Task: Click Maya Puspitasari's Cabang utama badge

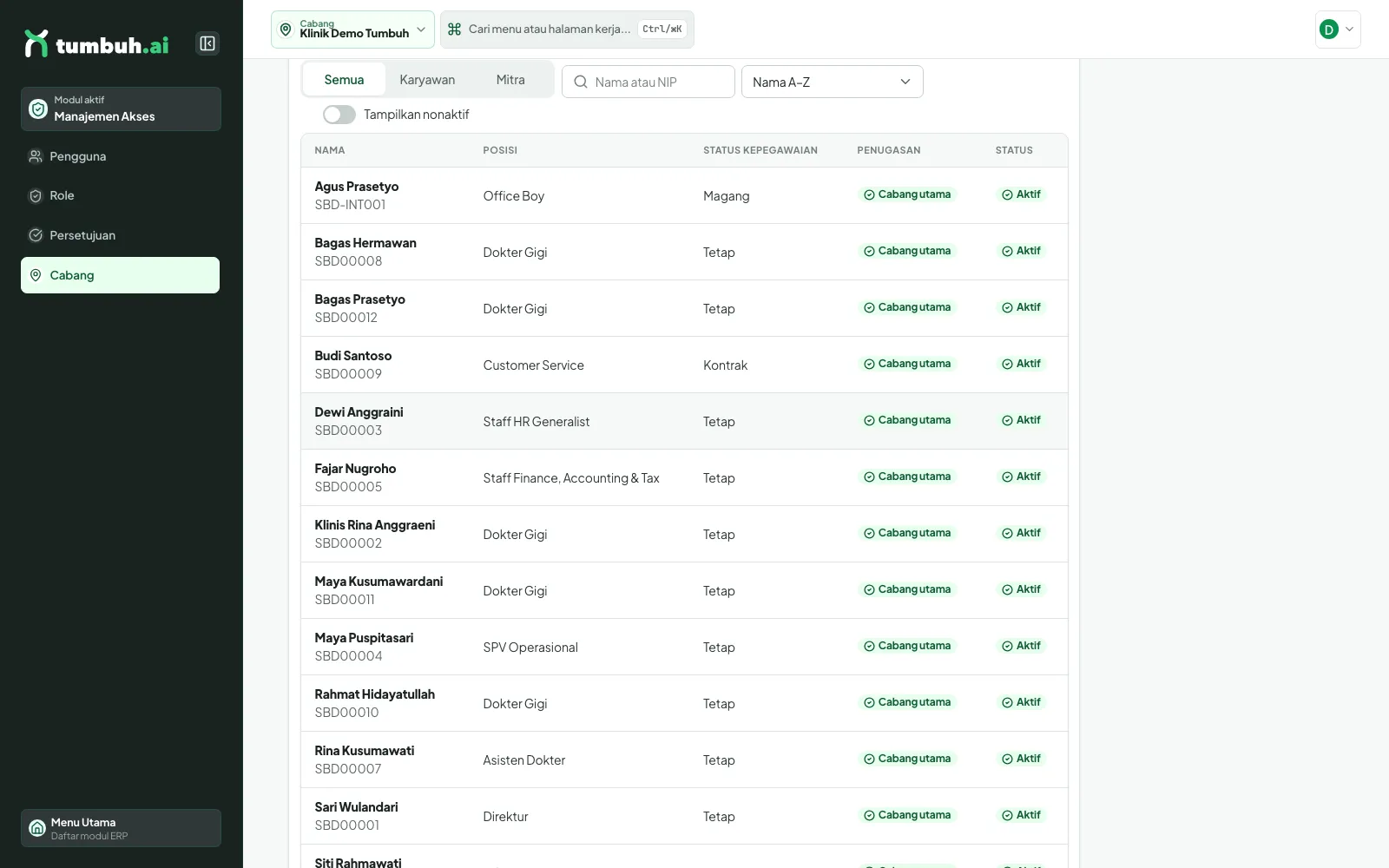Action: tap(907, 646)
